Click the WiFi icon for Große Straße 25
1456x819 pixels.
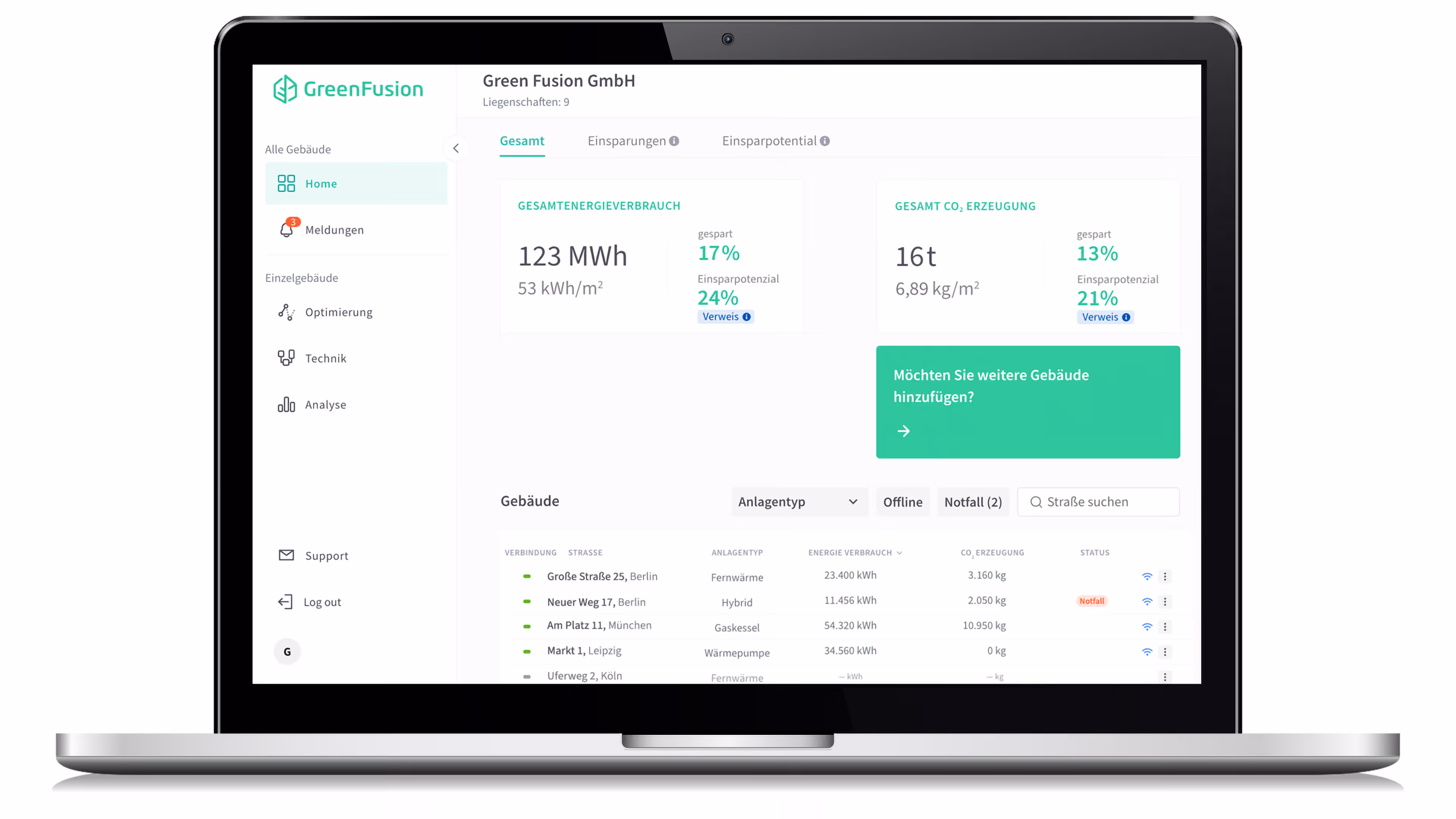pos(1147,576)
